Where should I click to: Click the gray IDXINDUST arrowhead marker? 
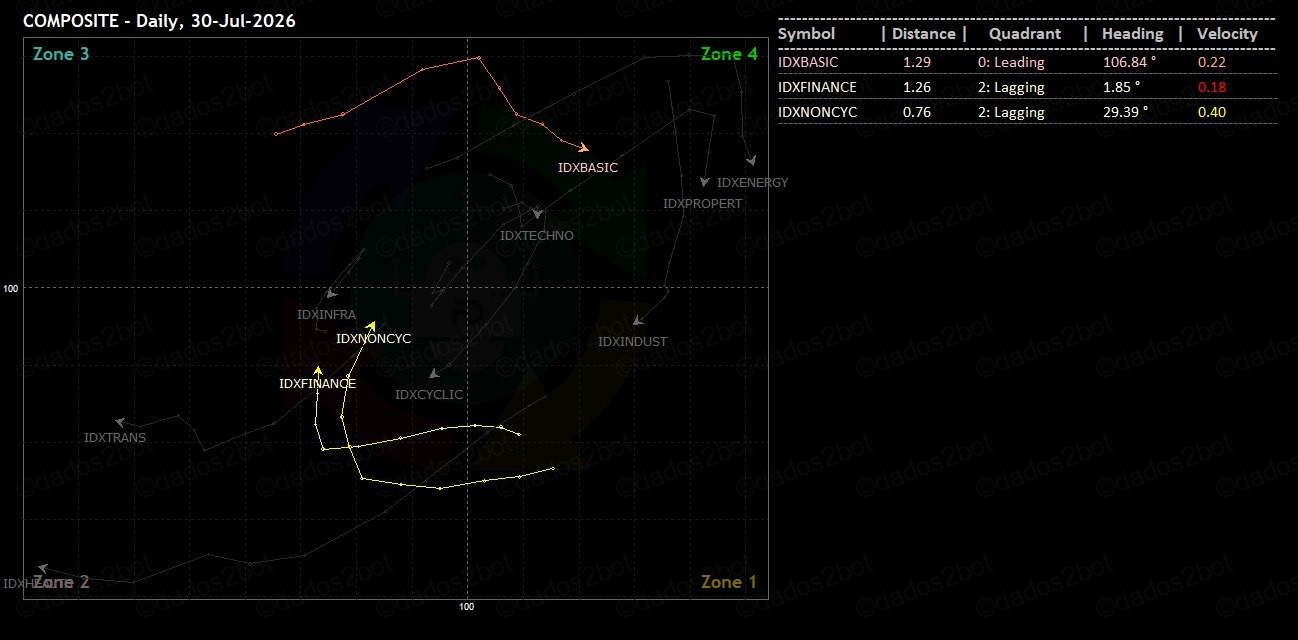click(637, 321)
